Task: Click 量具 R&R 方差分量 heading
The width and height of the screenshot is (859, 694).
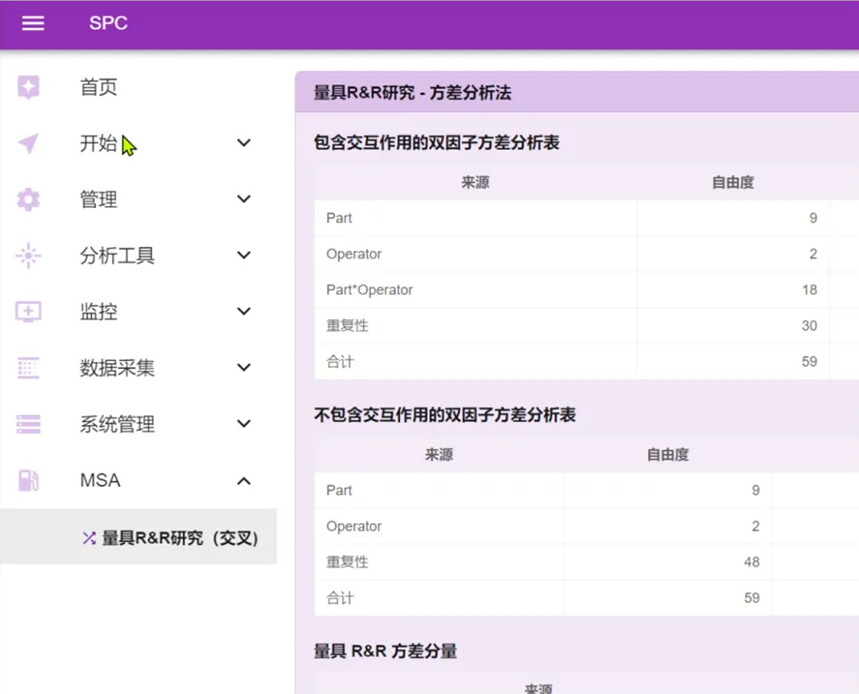Action: click(x=385, y=651)
